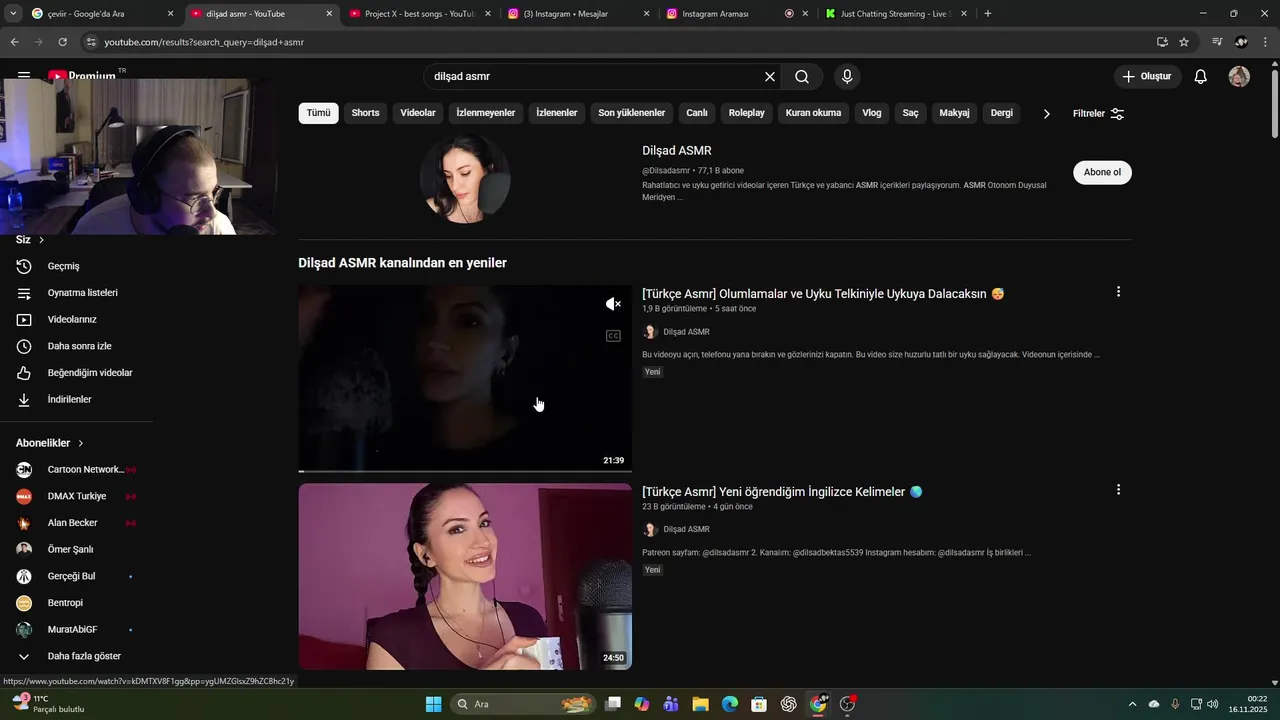This screenshot has width=1280, height=720.
Task: Select the Kuran okuma filter chip
Action: click(813, 113)
